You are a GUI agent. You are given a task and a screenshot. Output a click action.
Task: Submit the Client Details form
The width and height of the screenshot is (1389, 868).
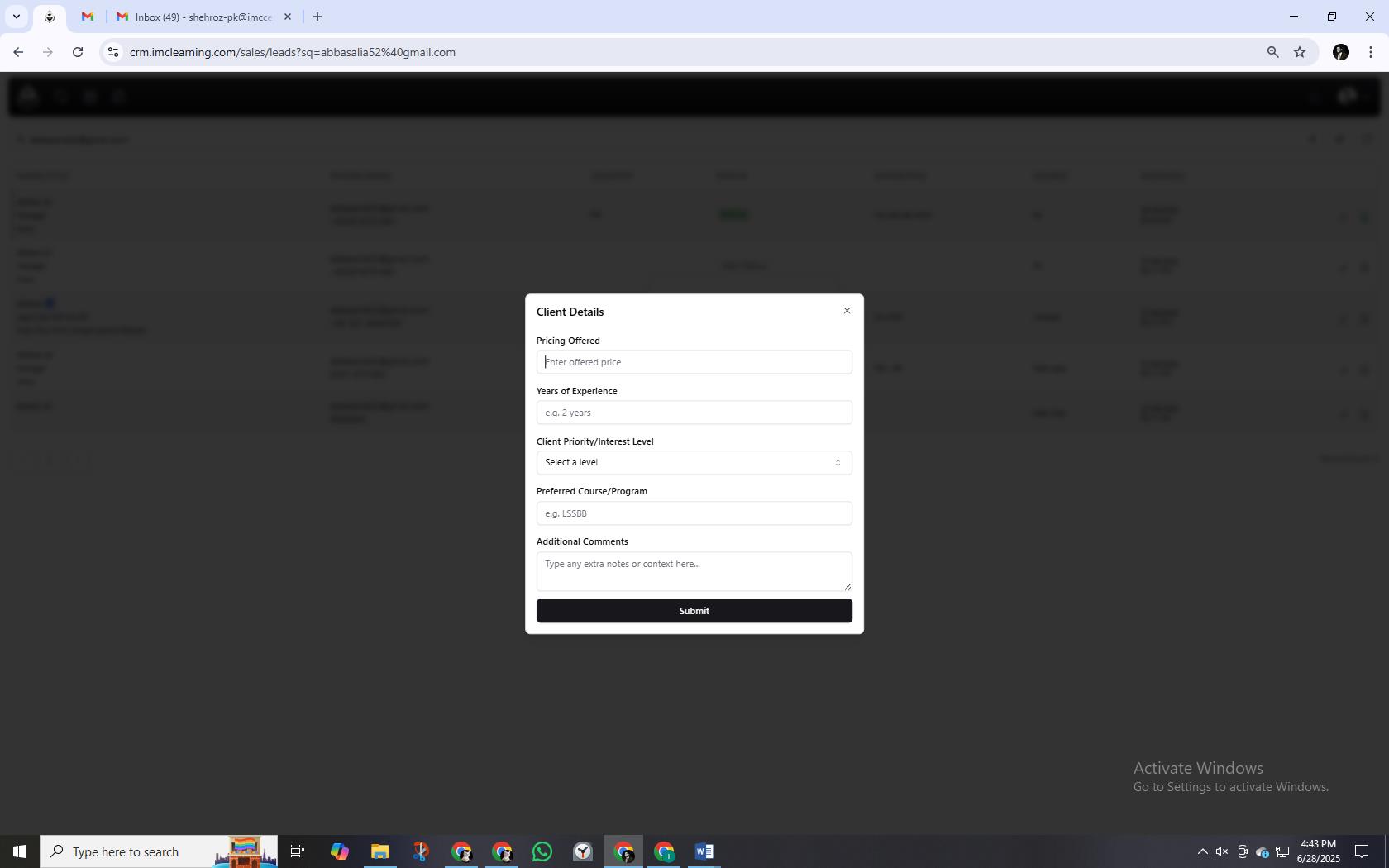click(694, 611)
